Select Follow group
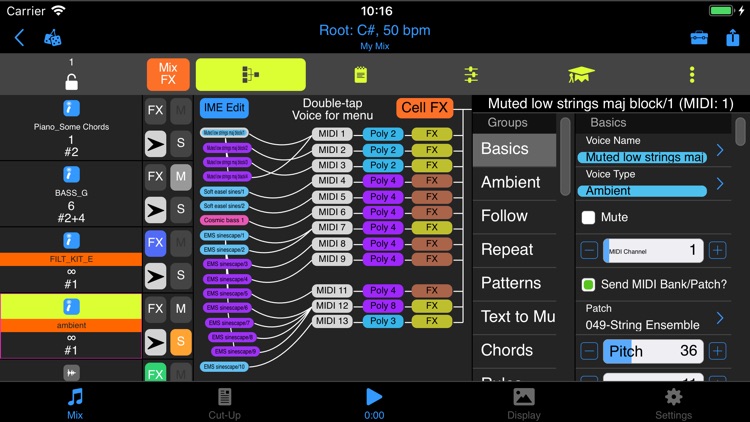750x422 pixels. (515, 216)
